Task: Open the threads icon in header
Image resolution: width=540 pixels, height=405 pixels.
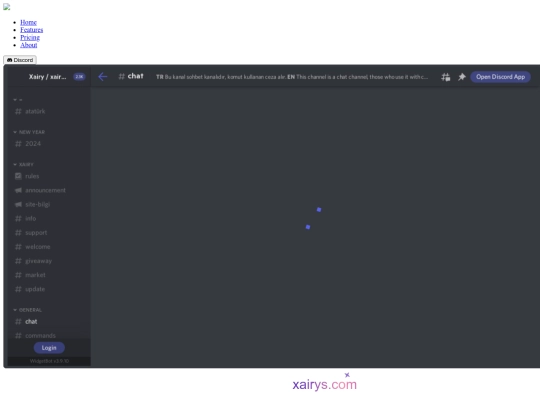Action: tap(446, 77)
